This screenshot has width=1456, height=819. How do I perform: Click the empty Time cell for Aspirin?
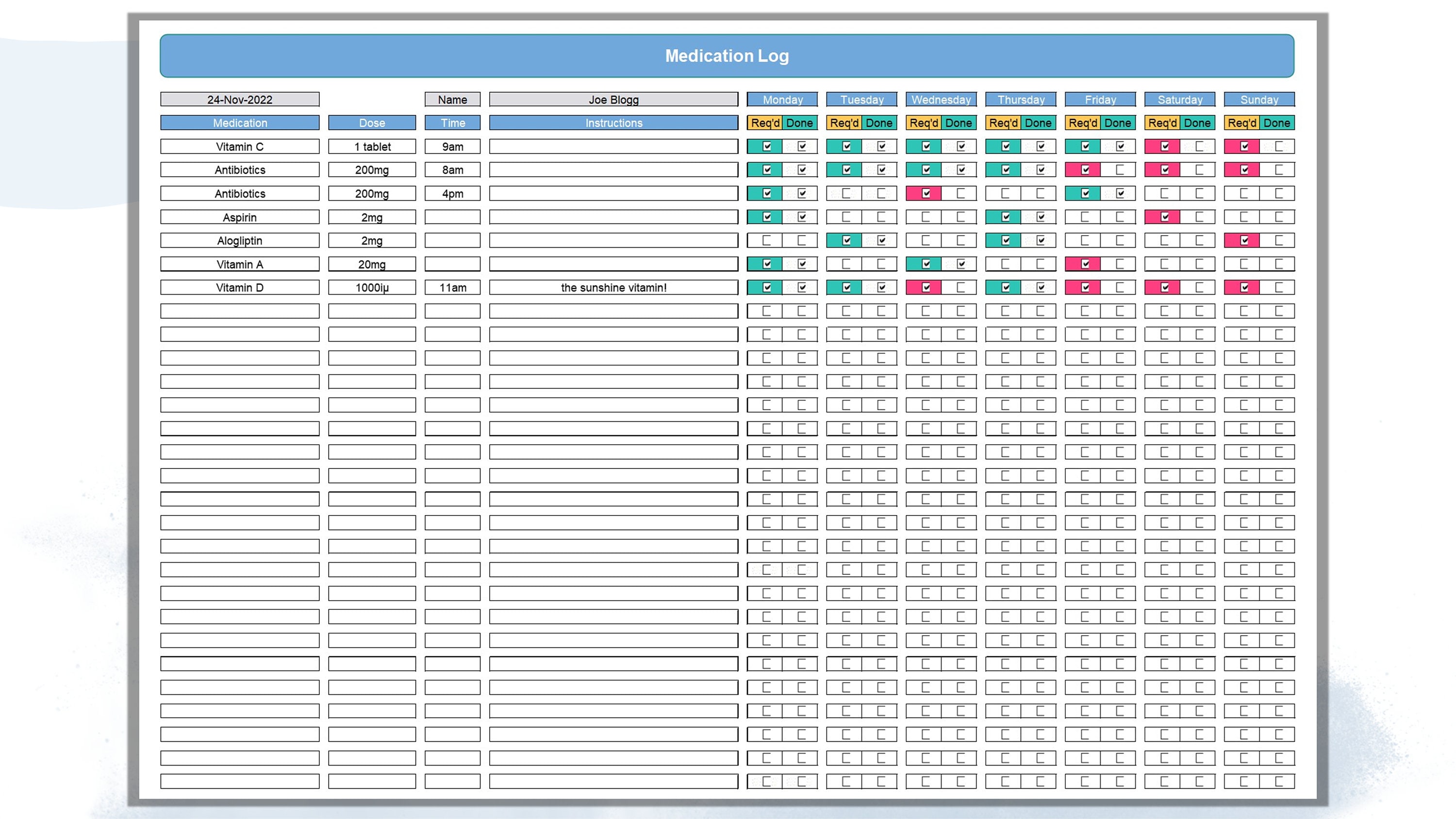coord(452,217)
